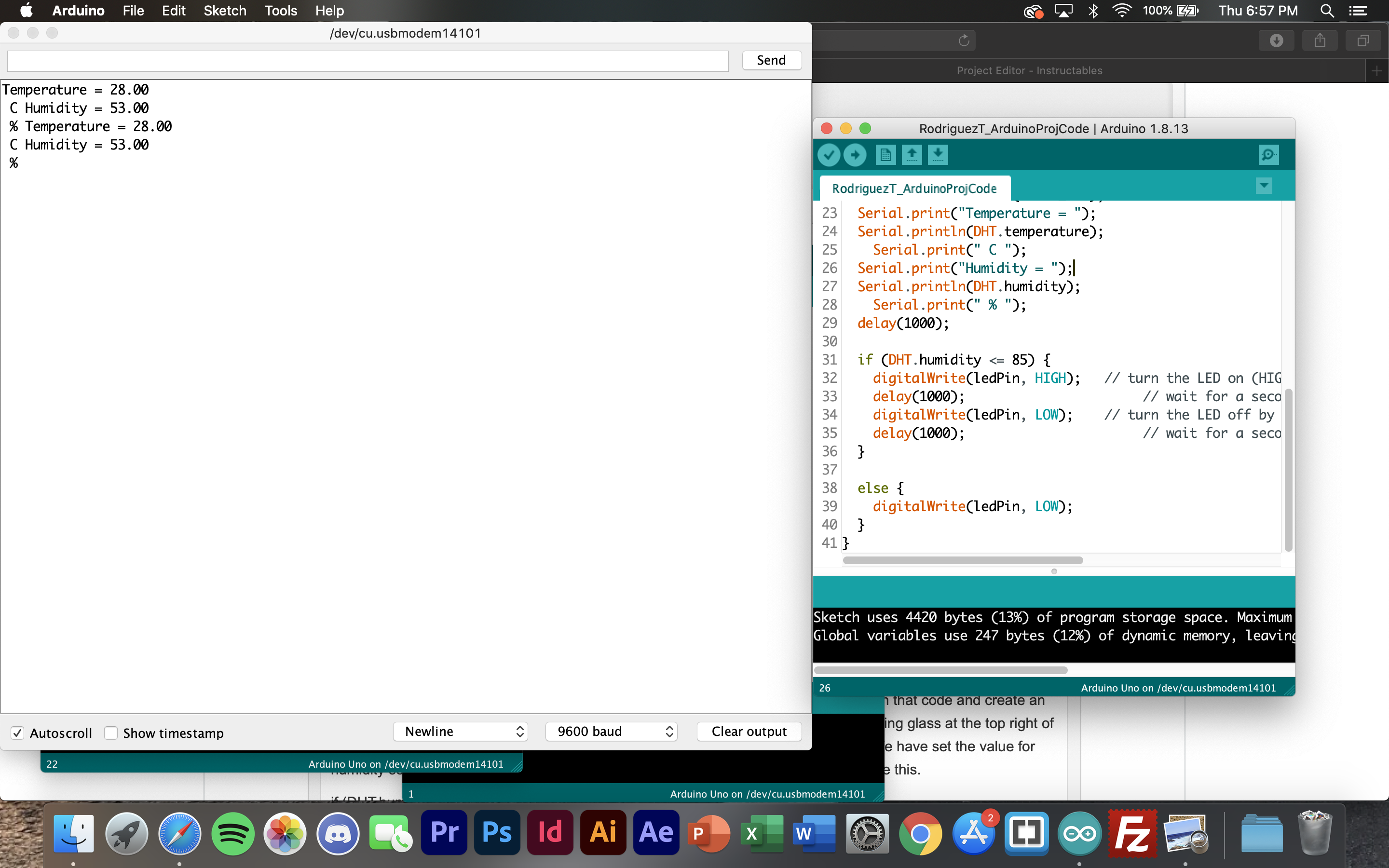The width and height of the screenshot is (1389, 868).
Task: Click the Clear output button
Action: [x=749, y=732]
